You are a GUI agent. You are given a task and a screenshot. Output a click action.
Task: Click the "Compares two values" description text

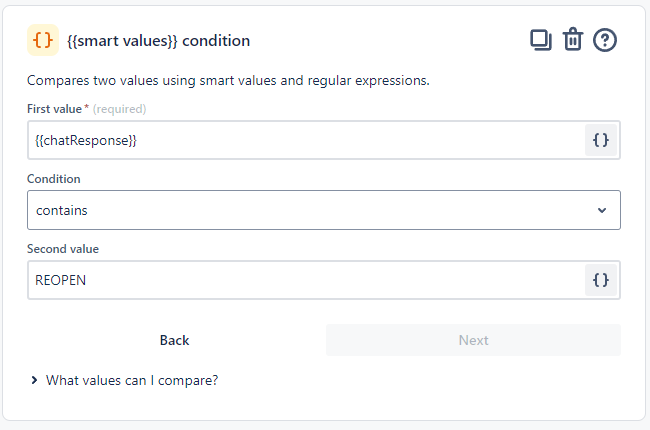228,80
